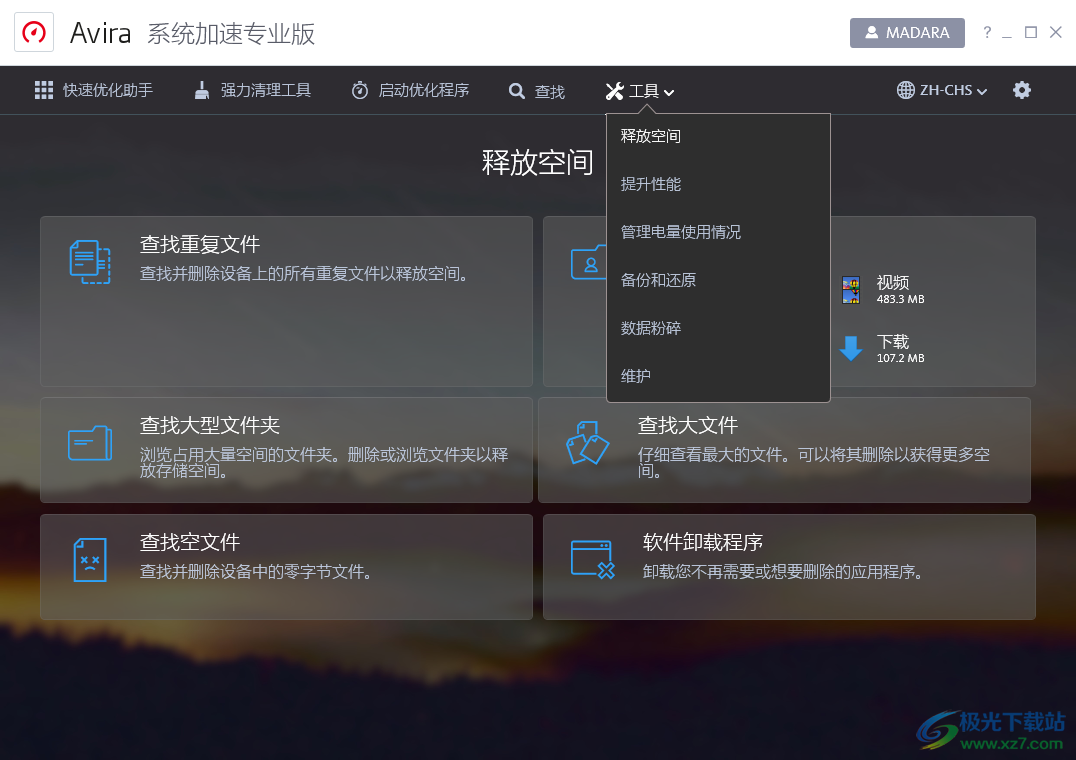The image size is (1076, 760).
Task: Open the duplicate files finder icon
Action: point(89,261)
